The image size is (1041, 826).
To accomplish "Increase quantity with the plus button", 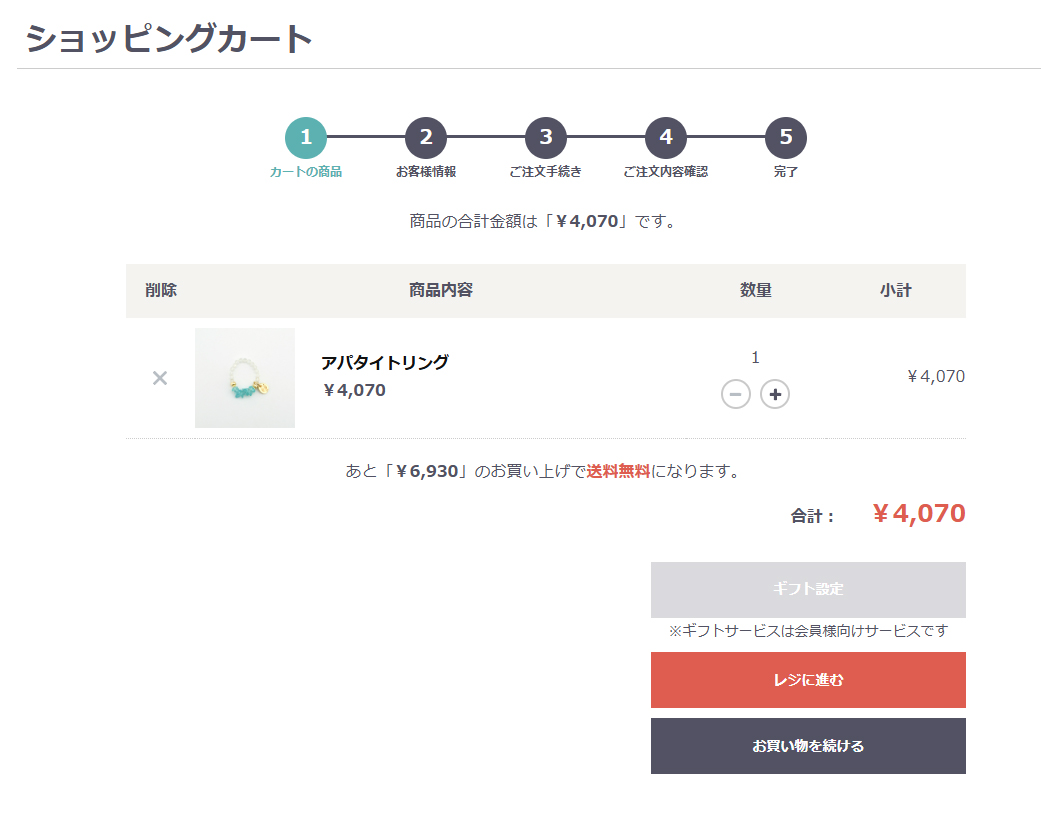I will (775, 394).
